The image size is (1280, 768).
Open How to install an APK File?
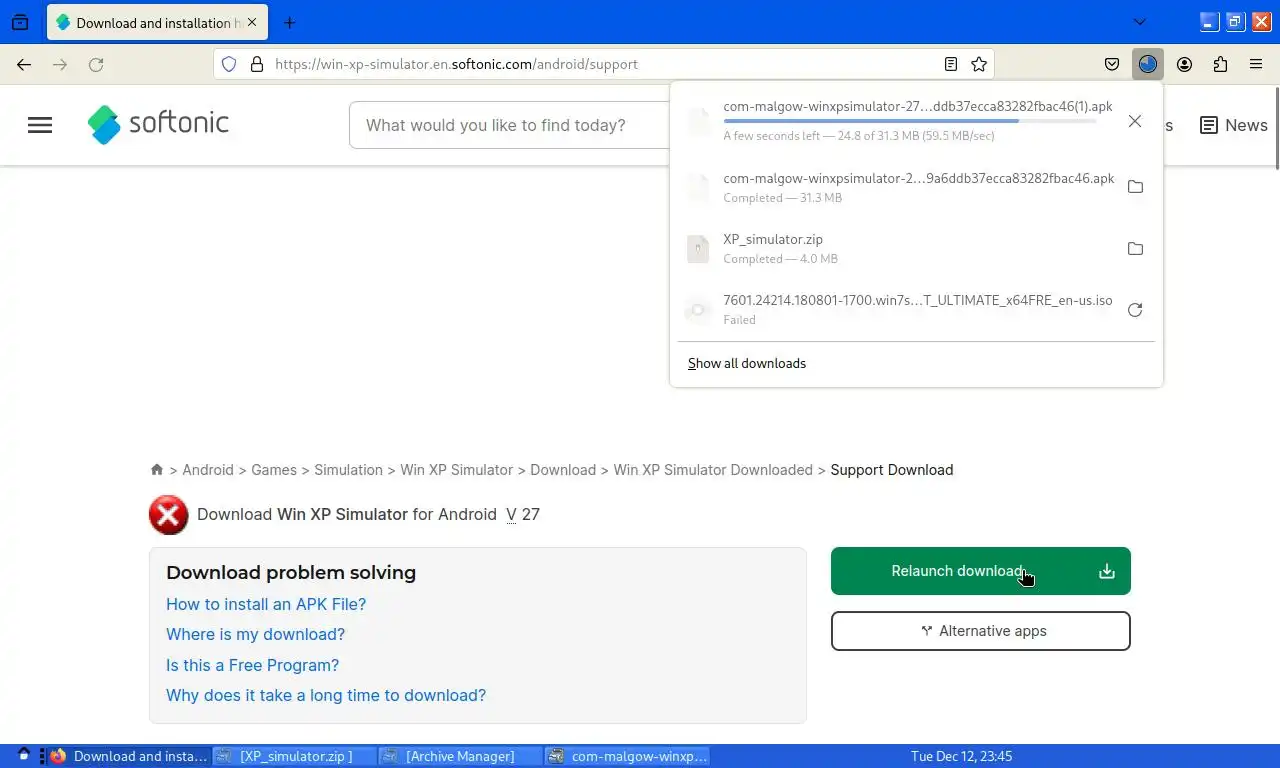pyautogui.click(x=266, y=604)
